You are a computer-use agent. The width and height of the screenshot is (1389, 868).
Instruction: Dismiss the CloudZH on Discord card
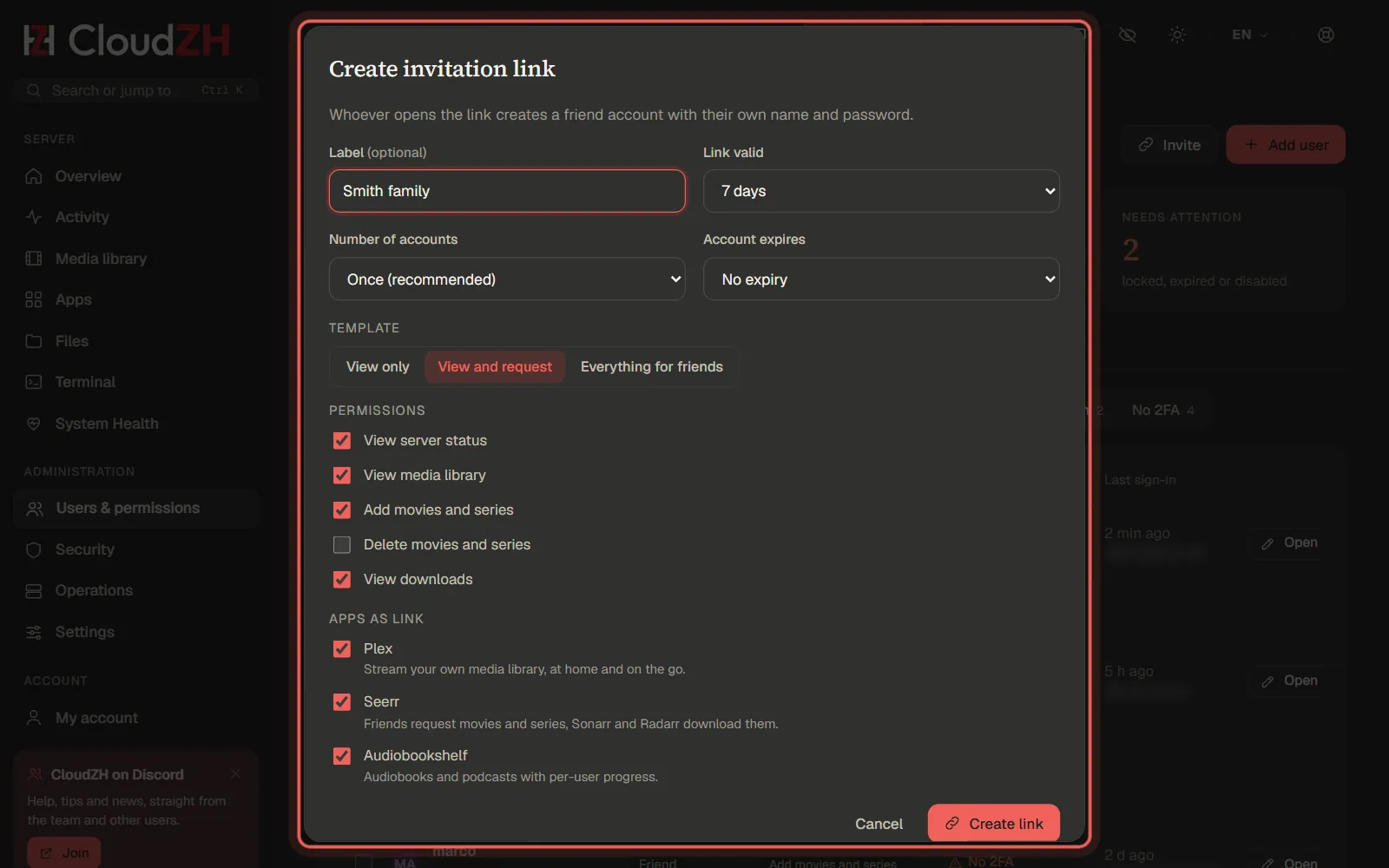tap(235, 773)
